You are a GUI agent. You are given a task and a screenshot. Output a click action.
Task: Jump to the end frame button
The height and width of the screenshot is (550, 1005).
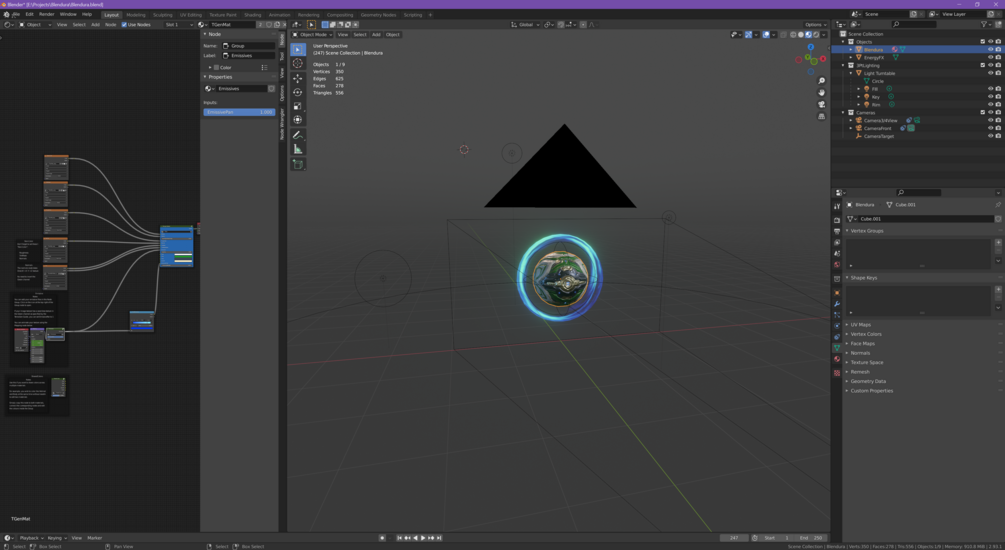point(439,538)
